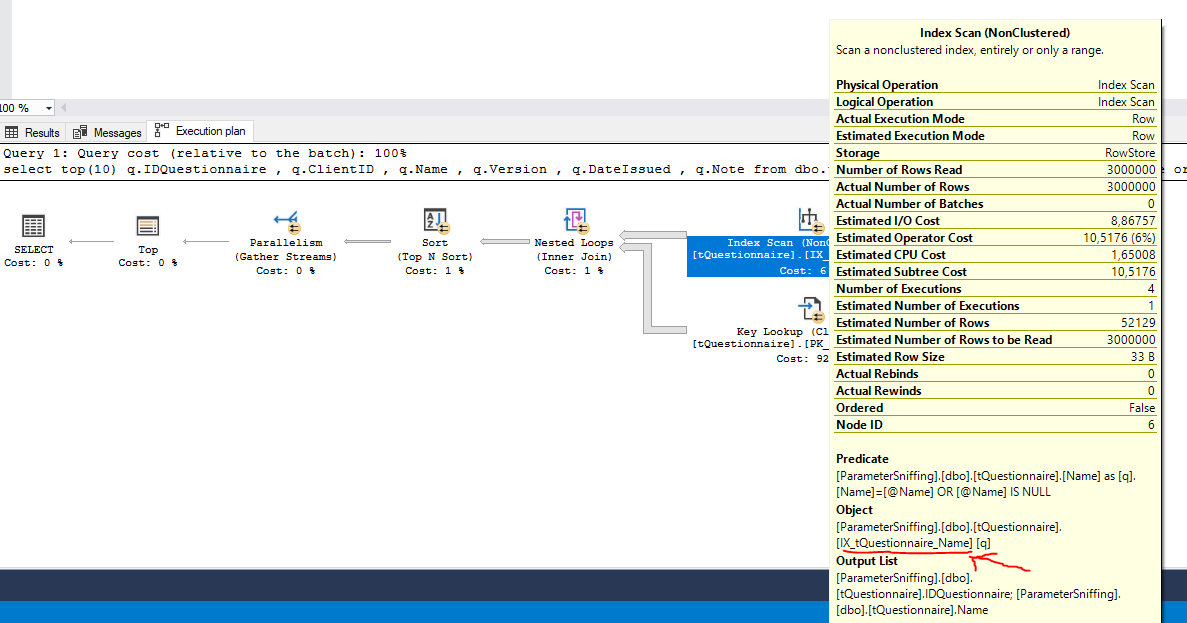Screen dimensions: 1187x623
Task: Click the Nested Loops Inner Join icon
Action: pyautogui.click(x=574, y=222)
